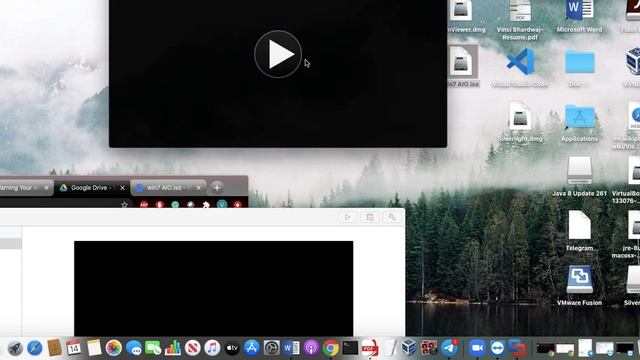The image size is (640, 360).
Task: Open Safari from the Dock
Action: click(x=35, y=348)
